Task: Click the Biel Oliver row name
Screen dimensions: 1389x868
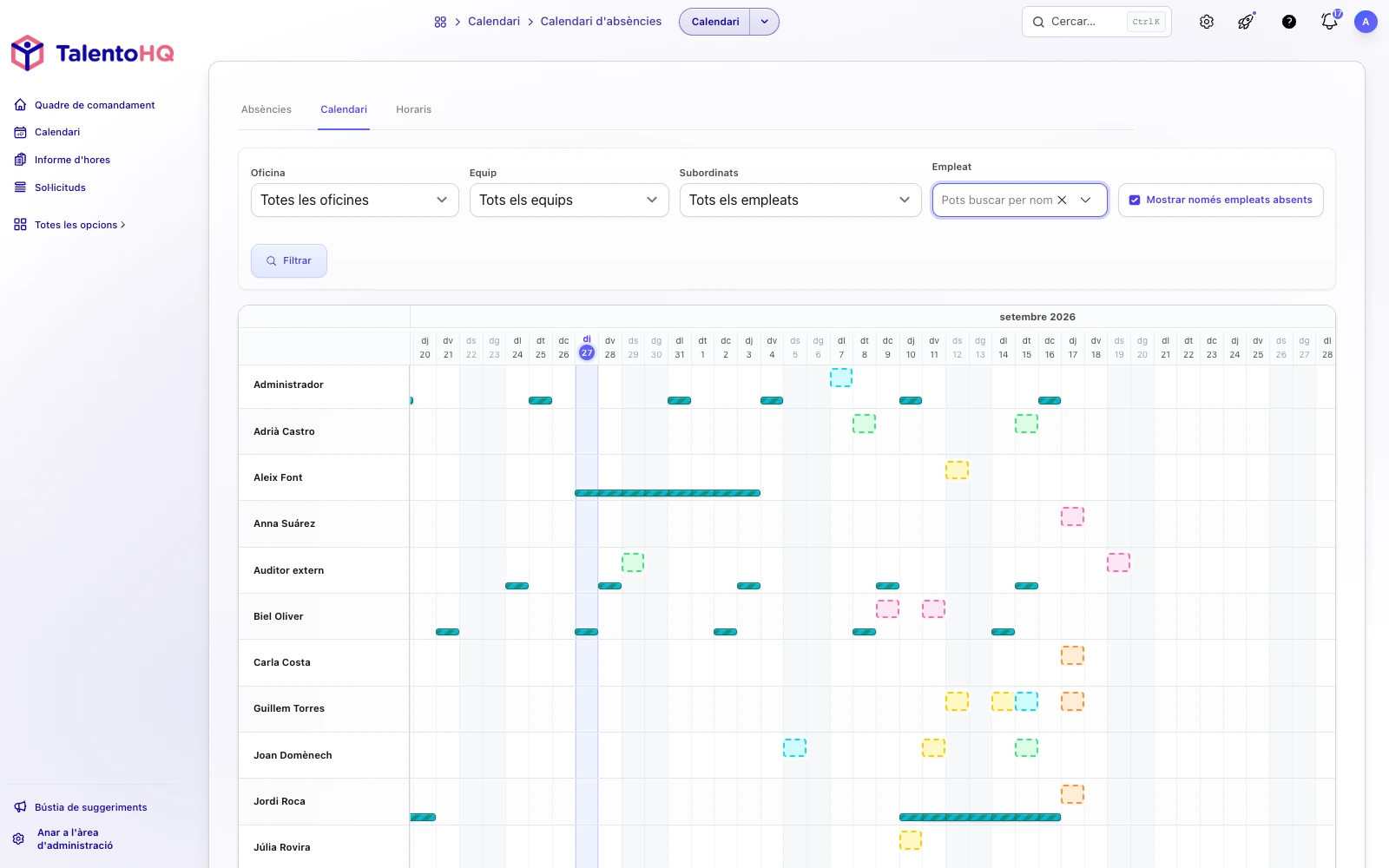Action: tap(278, 616)
